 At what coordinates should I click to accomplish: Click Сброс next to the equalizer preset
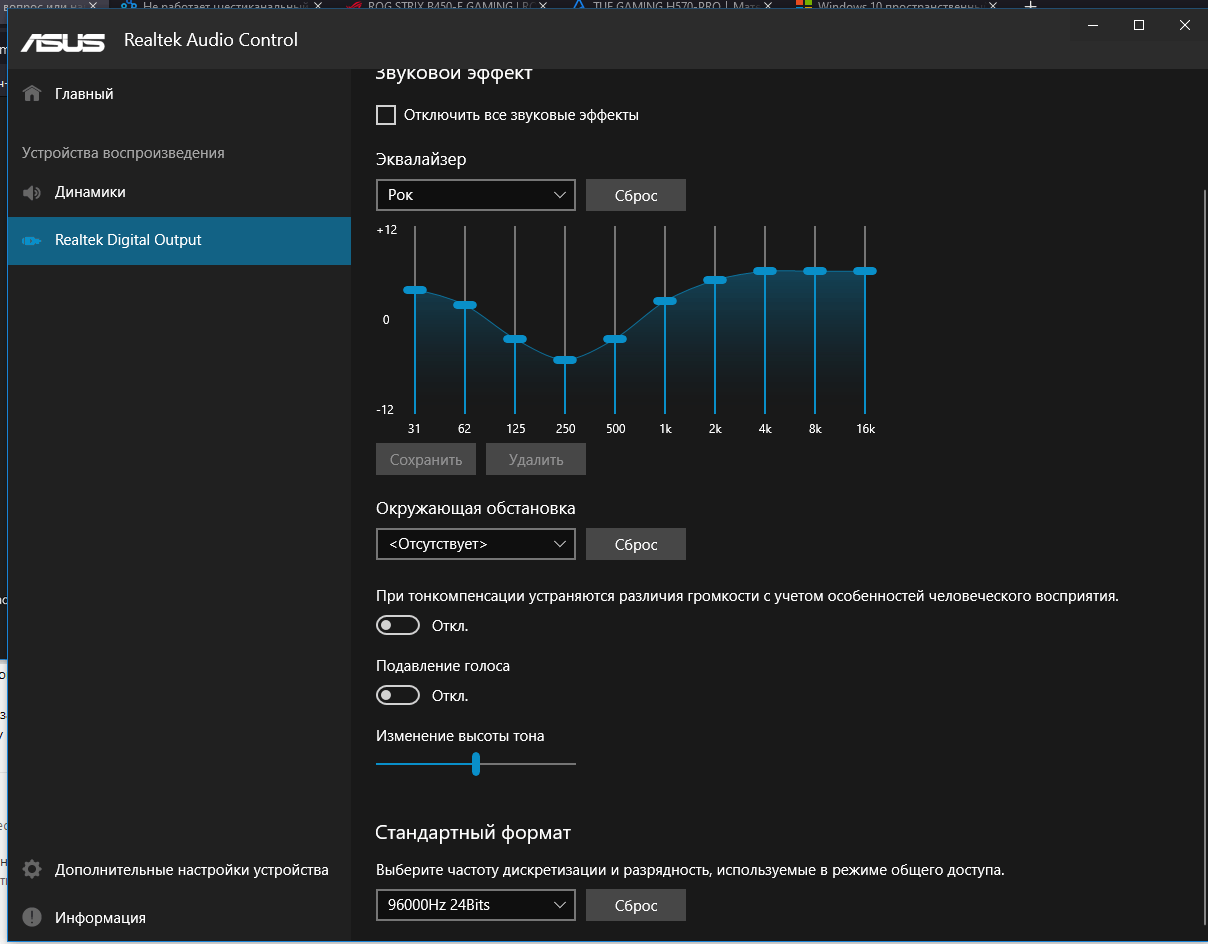pyautogui.click(x=636, y=195)
